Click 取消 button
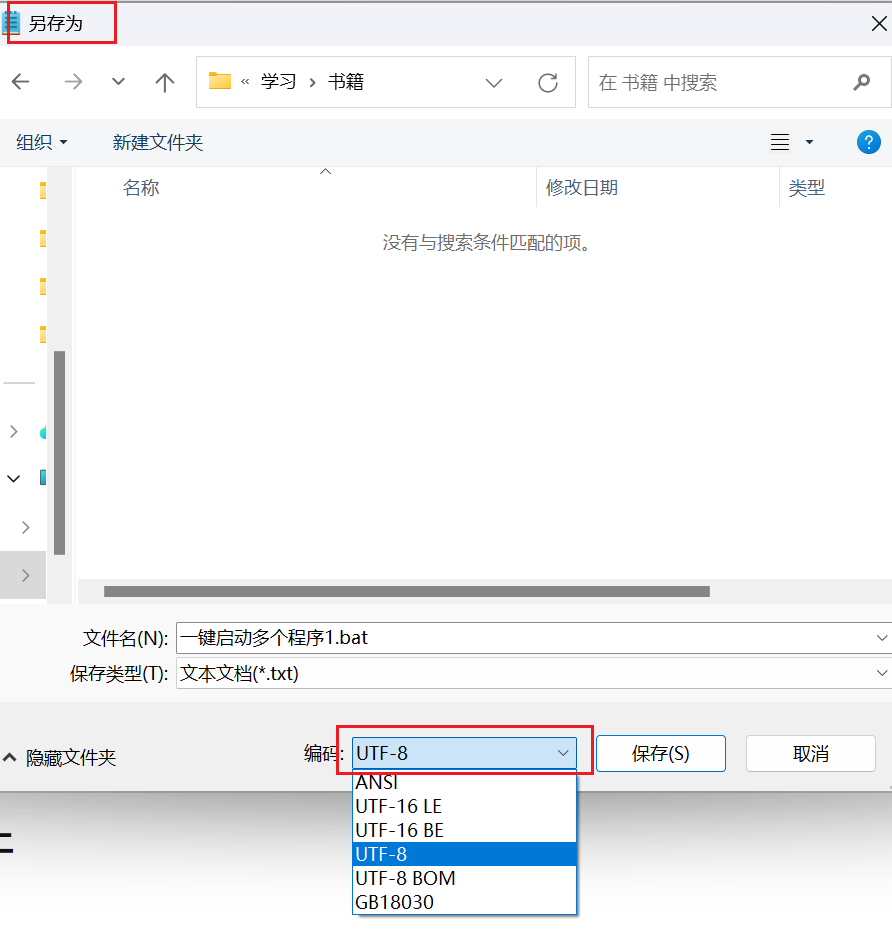892x935 pixels. (811, 754)
